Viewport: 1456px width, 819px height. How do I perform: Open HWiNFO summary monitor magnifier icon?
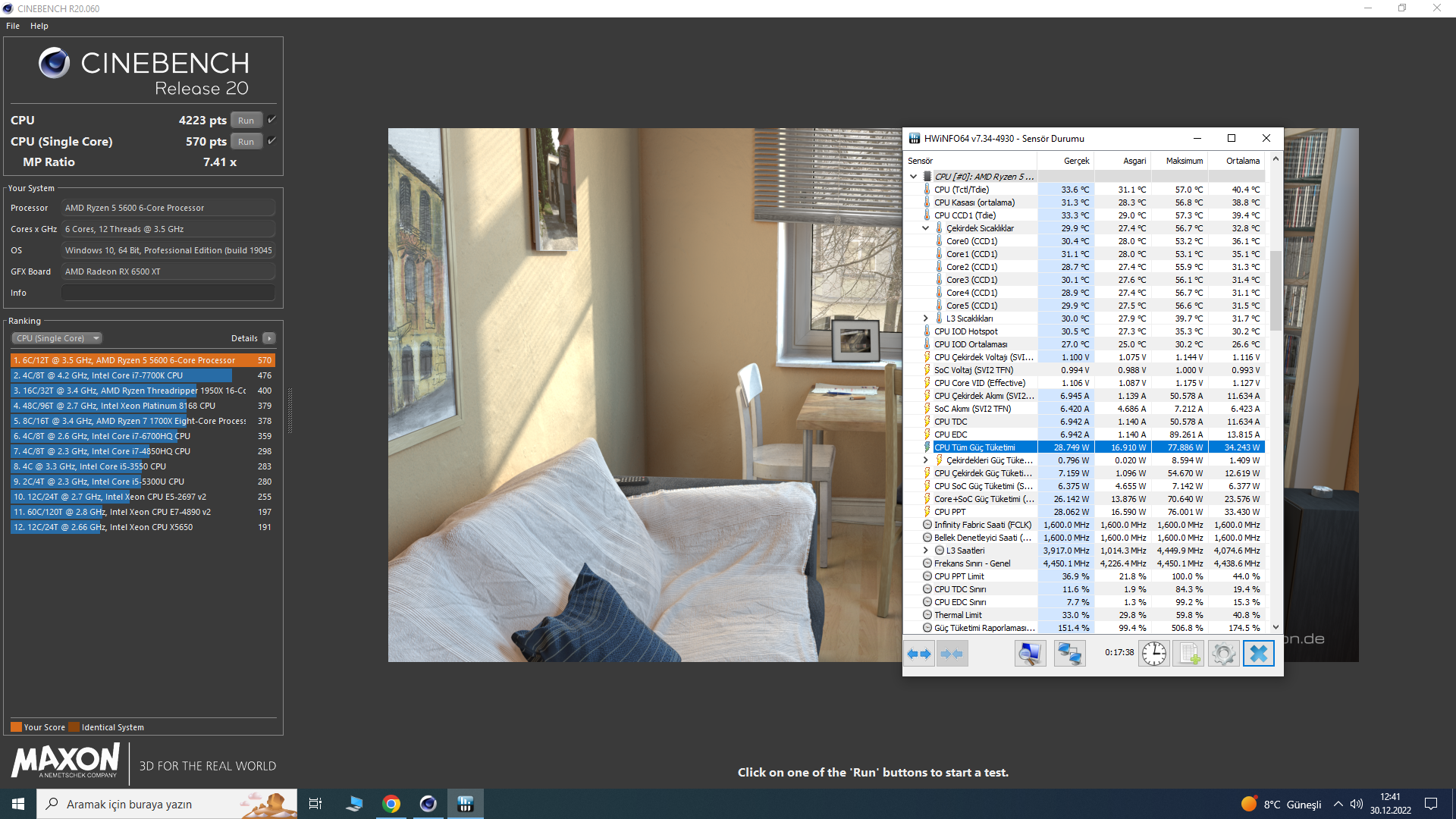1030,654
